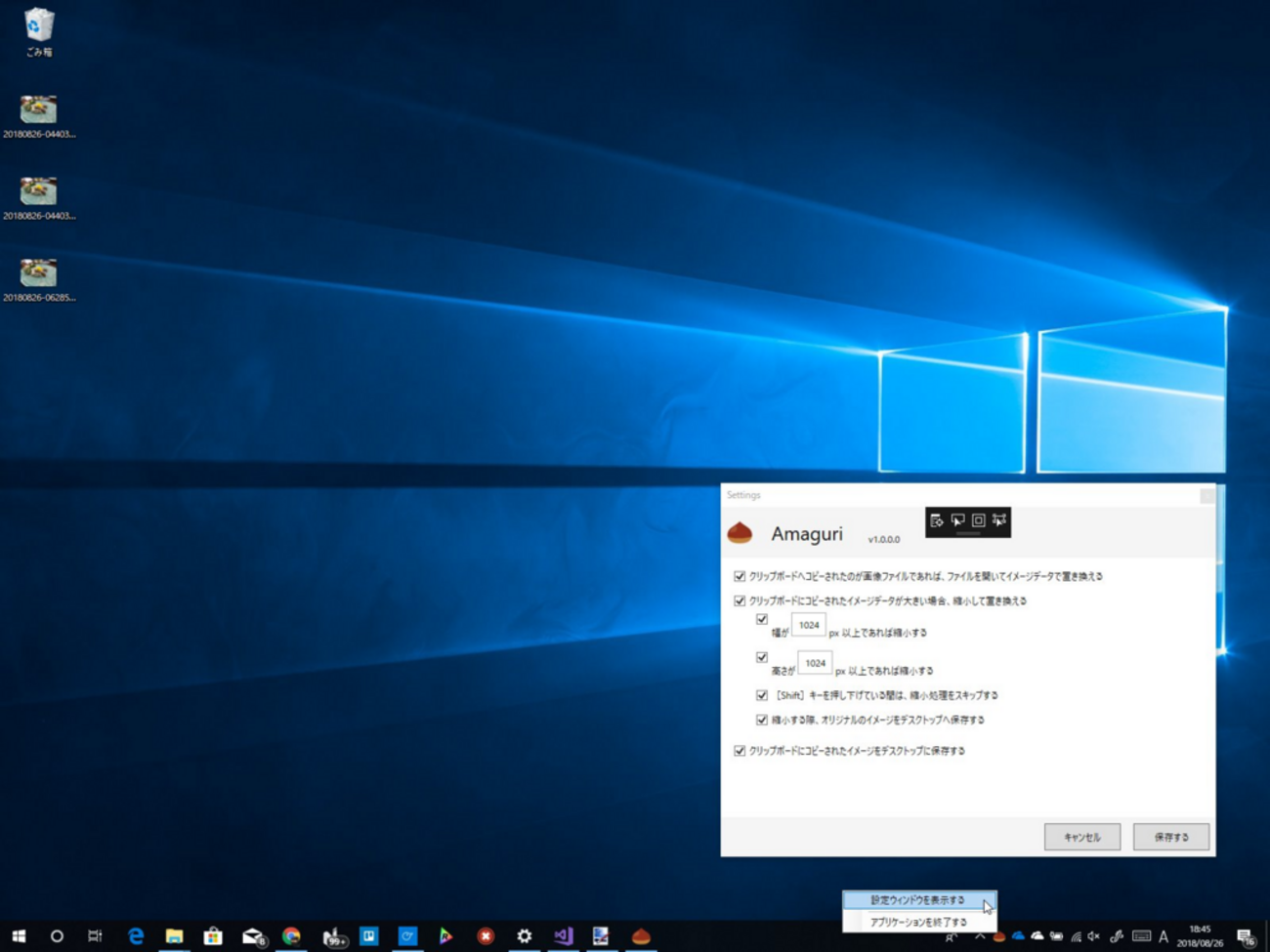This screenshot has height=952, width=1270.
Task: Click the キャンセル cancel button
Action: coord(1082,837)
